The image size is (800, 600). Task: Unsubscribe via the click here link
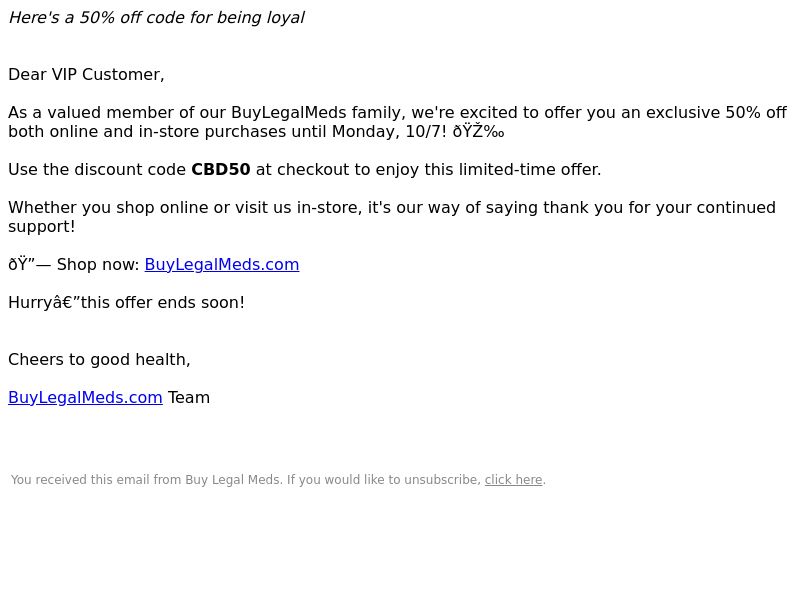click(513, 480)
